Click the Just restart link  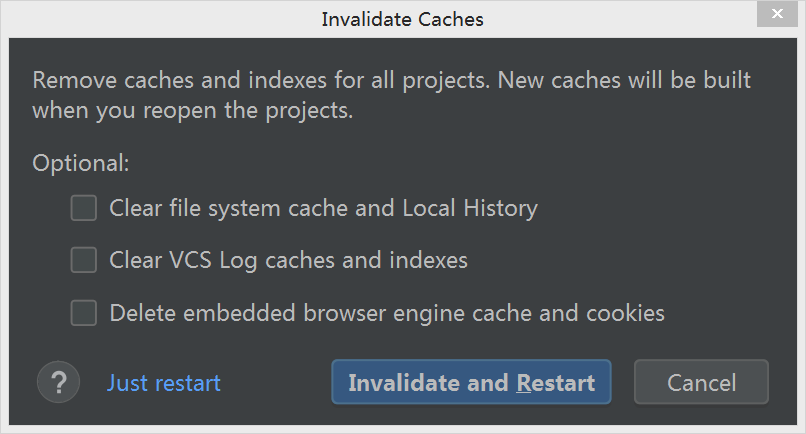pos(164,383)
